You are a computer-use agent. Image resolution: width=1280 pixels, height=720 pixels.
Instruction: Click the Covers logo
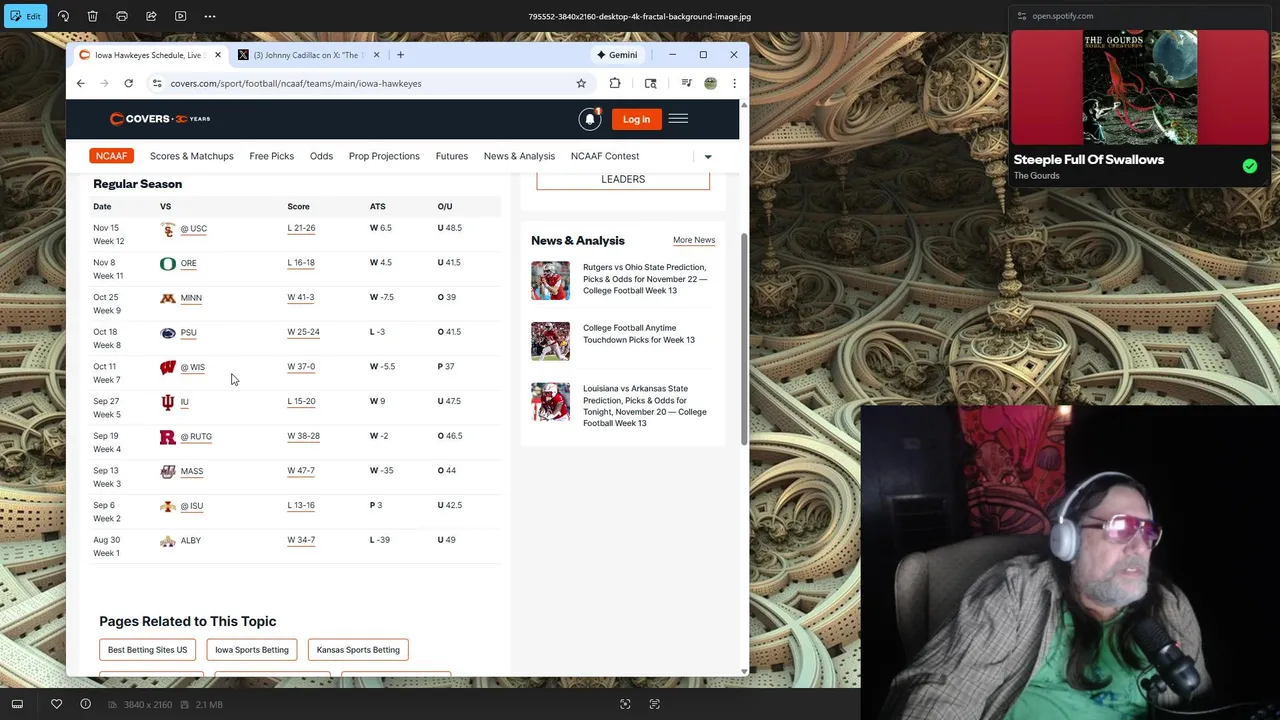tap(160, 119)
